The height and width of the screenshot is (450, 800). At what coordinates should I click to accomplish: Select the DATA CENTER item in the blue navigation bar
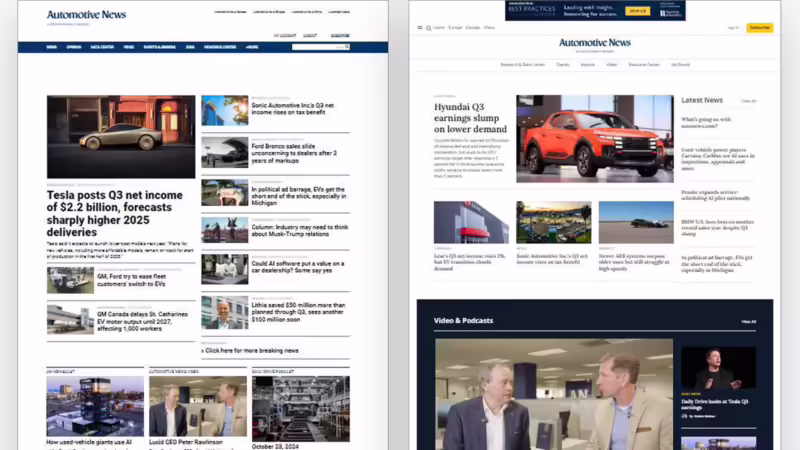(x=102, y=47)
